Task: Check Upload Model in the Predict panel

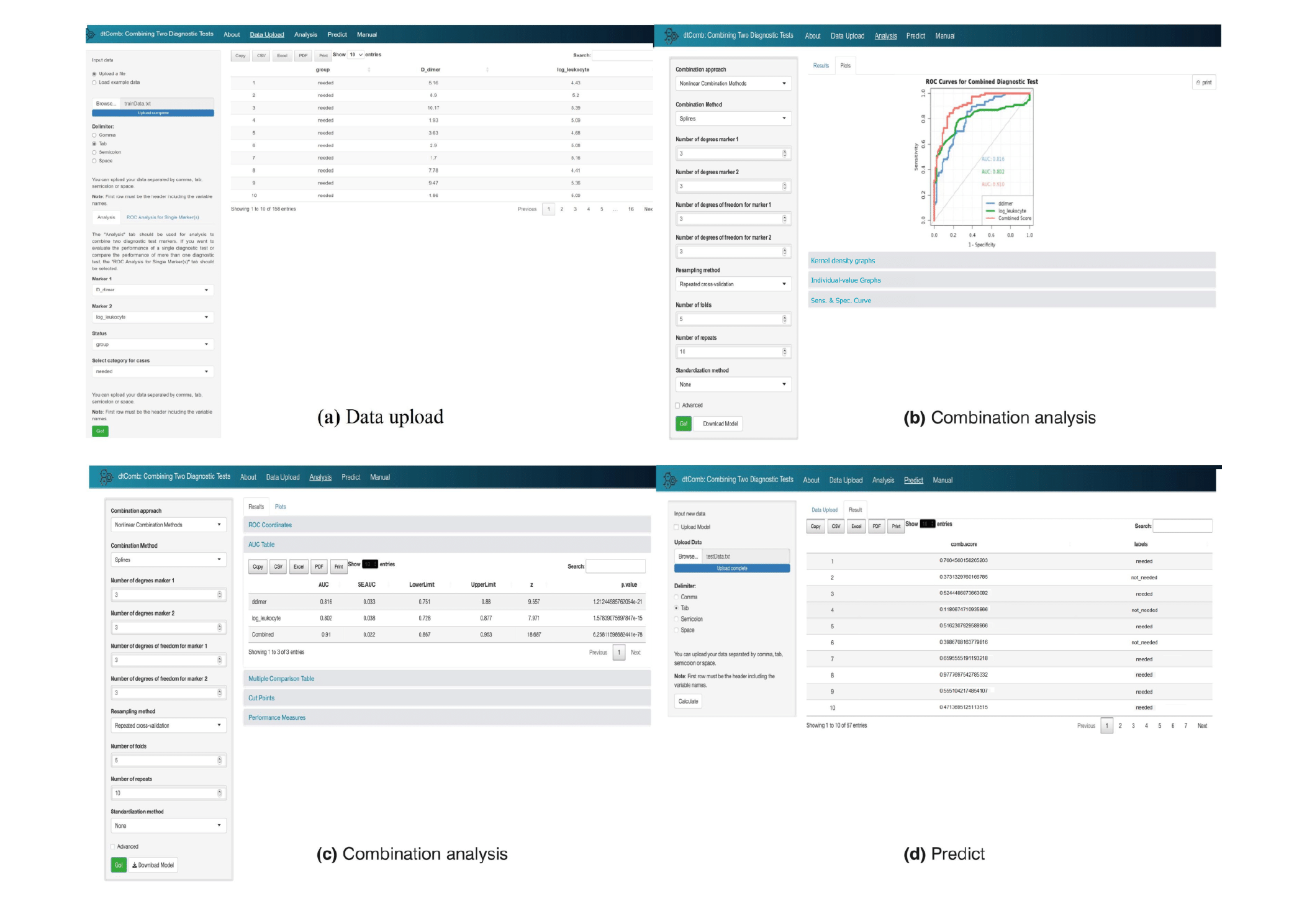Action: coord(676,526)
